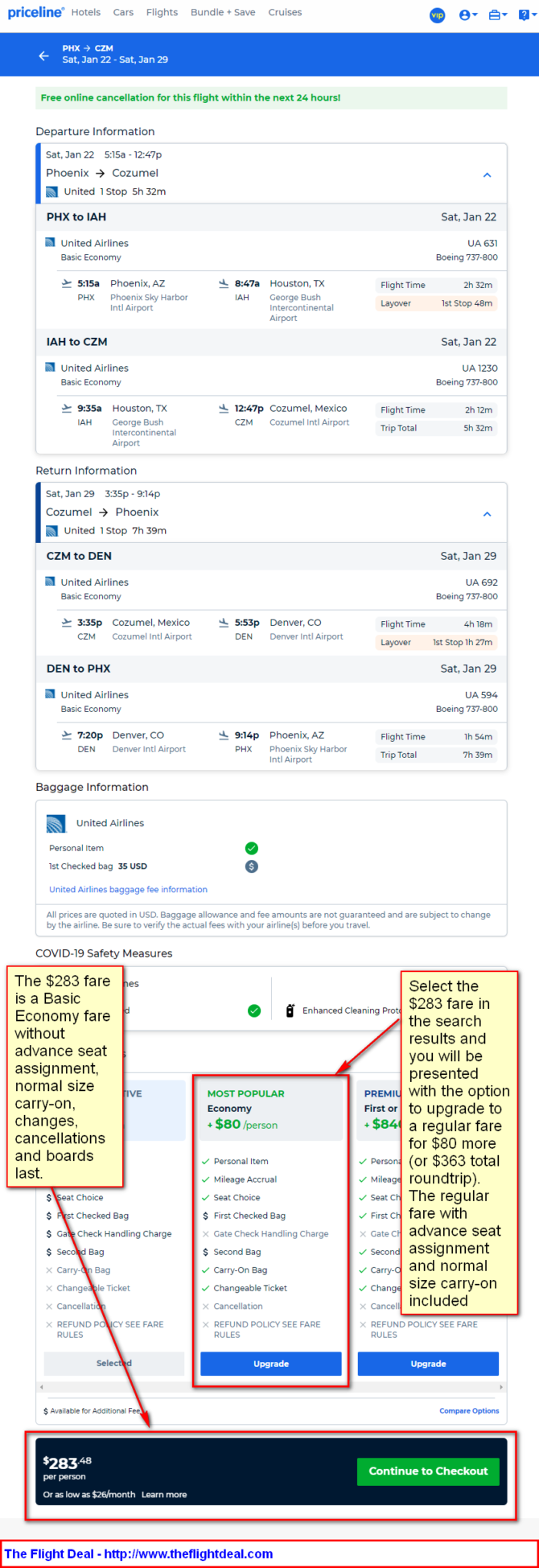
Task: Click the free online cancellation banner
Action: pyautogui.click(x=271, y=98)
